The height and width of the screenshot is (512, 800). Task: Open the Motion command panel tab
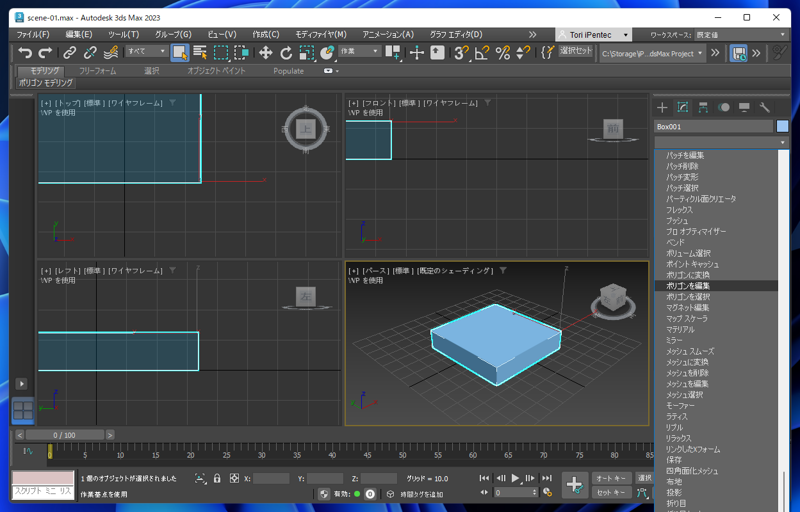[723, 107]
